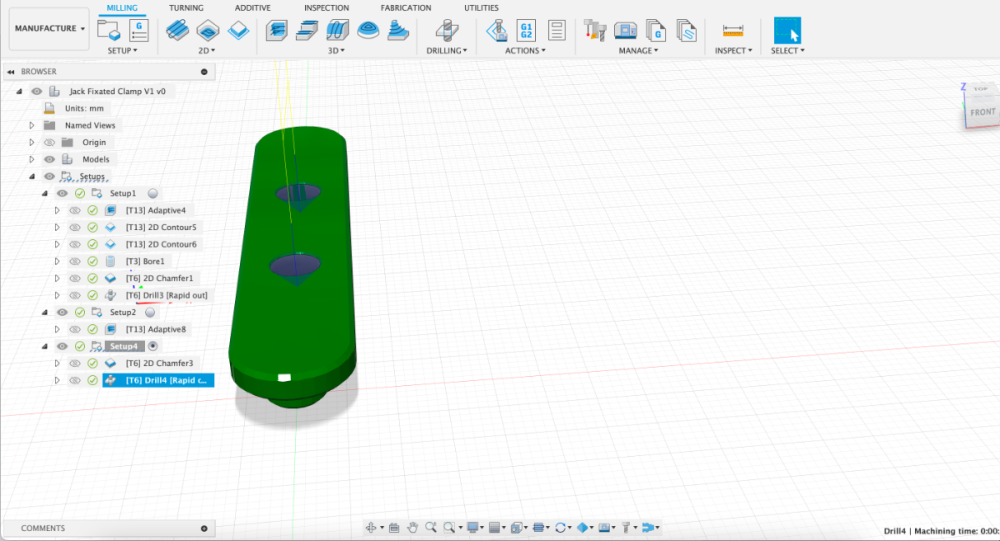Open the ACTIONS dropdown label

(525, 50)
